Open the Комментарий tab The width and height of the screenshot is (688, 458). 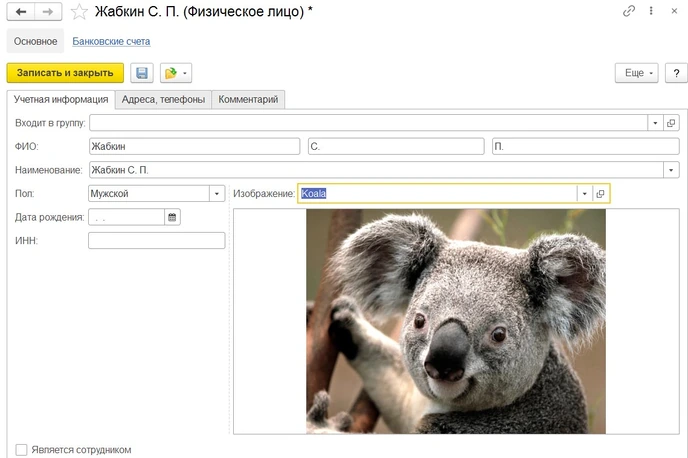click(250, 99)
